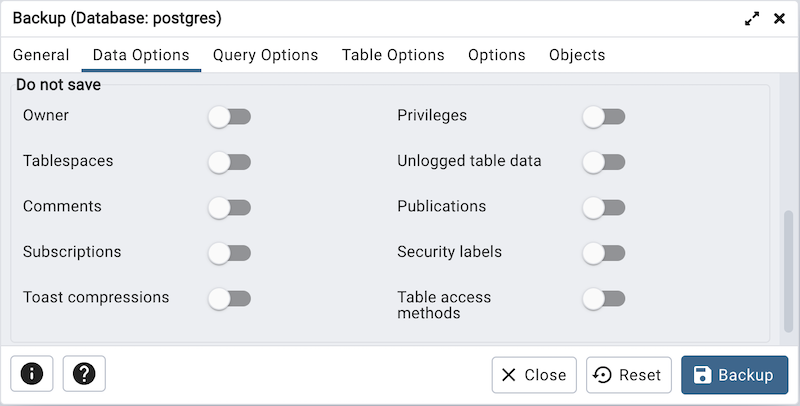The width and height of the screenshot is (800, 406).
Task: Toggle the Owner switch
Action: [229, 117]
